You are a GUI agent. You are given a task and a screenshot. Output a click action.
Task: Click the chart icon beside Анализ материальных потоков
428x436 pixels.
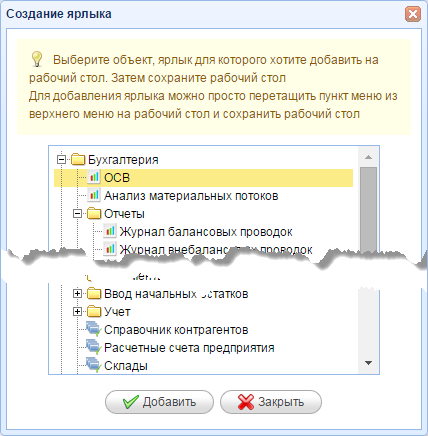tap(94, 195)
